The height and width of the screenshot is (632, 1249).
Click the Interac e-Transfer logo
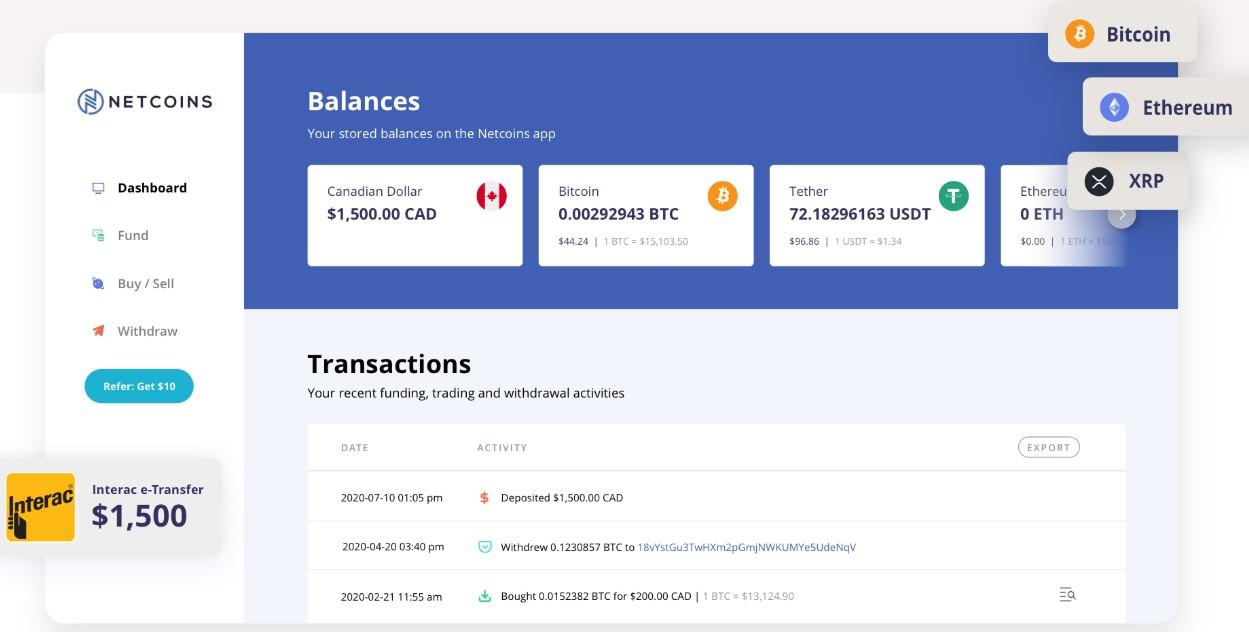click(41, 507)
